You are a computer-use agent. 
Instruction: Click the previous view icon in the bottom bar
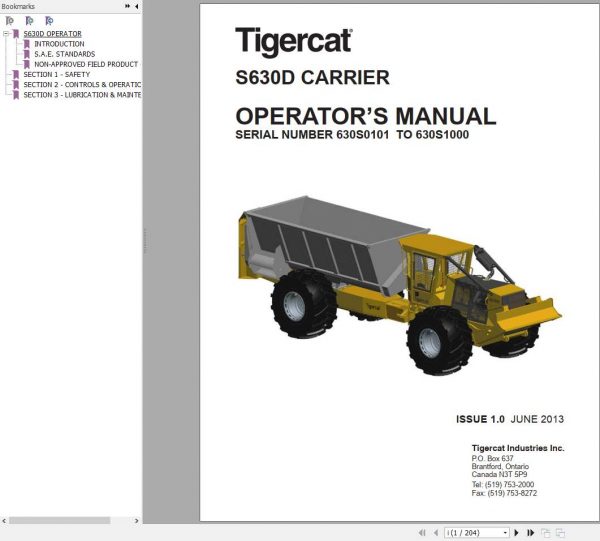coord(546,533)
